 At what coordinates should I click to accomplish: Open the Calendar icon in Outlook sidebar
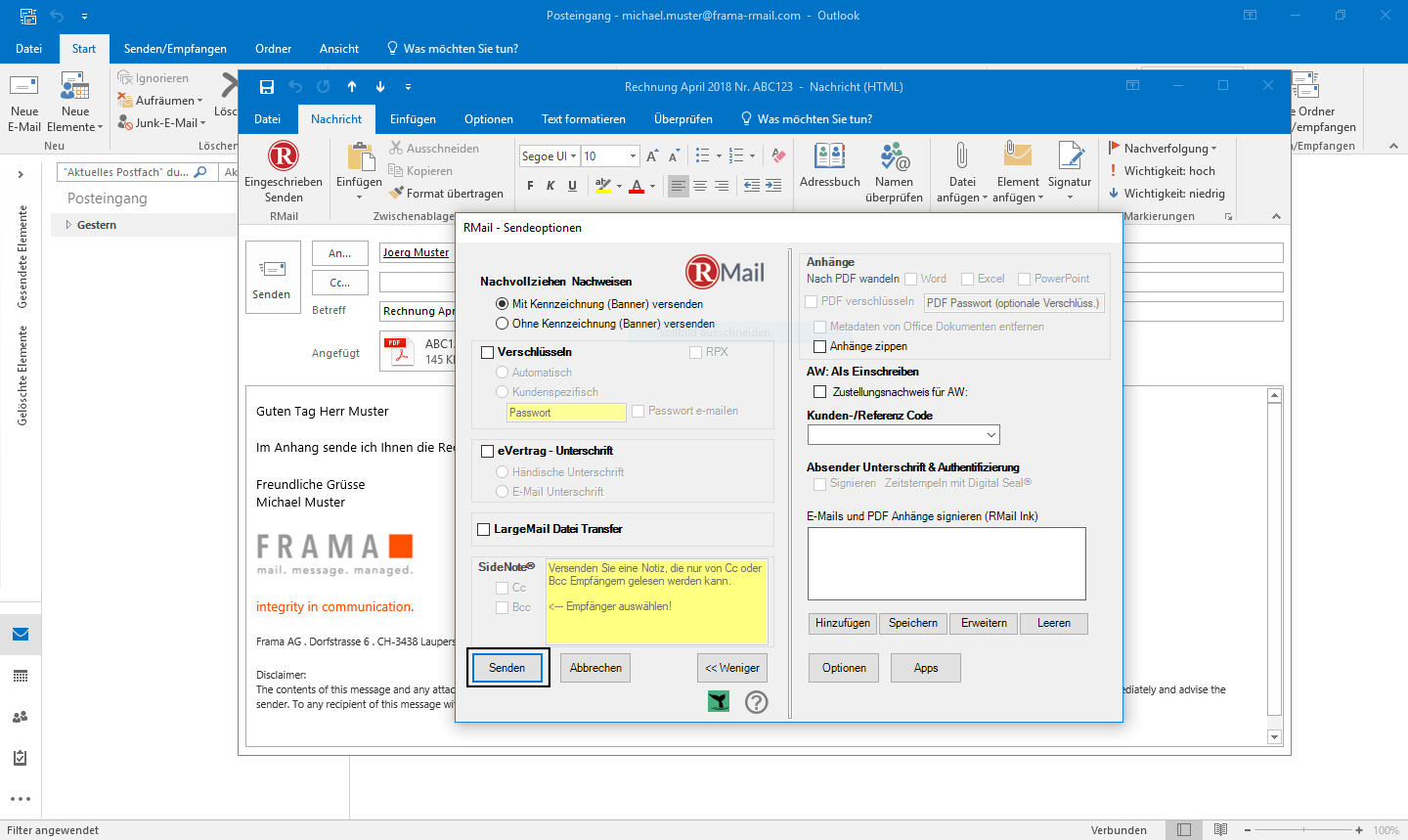point(21,677)
